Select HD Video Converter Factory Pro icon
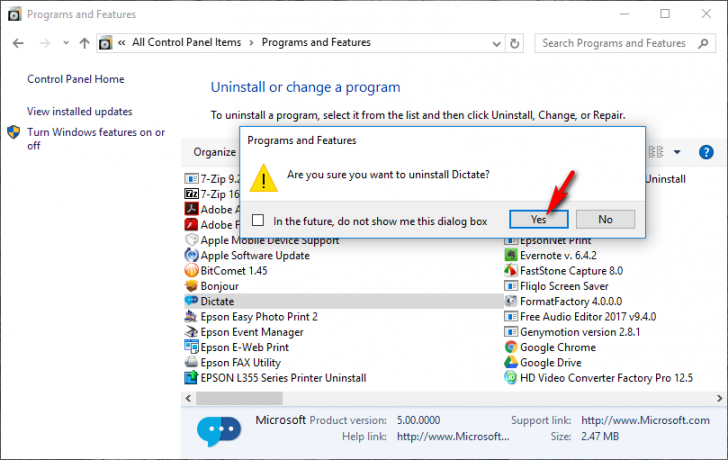 pos(511,378)
